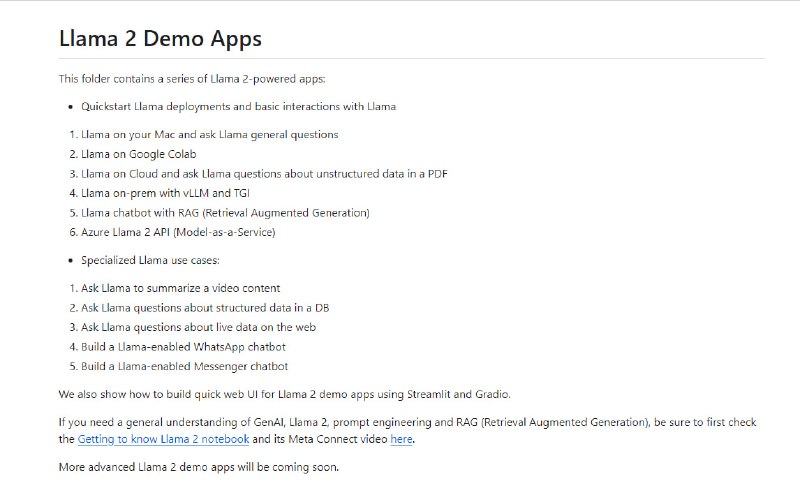This screenshot has width=800, height=493.
Task: Choose 'Build a Llama-enabled WhatsApp chatbot' item
Action: (183, 347)
